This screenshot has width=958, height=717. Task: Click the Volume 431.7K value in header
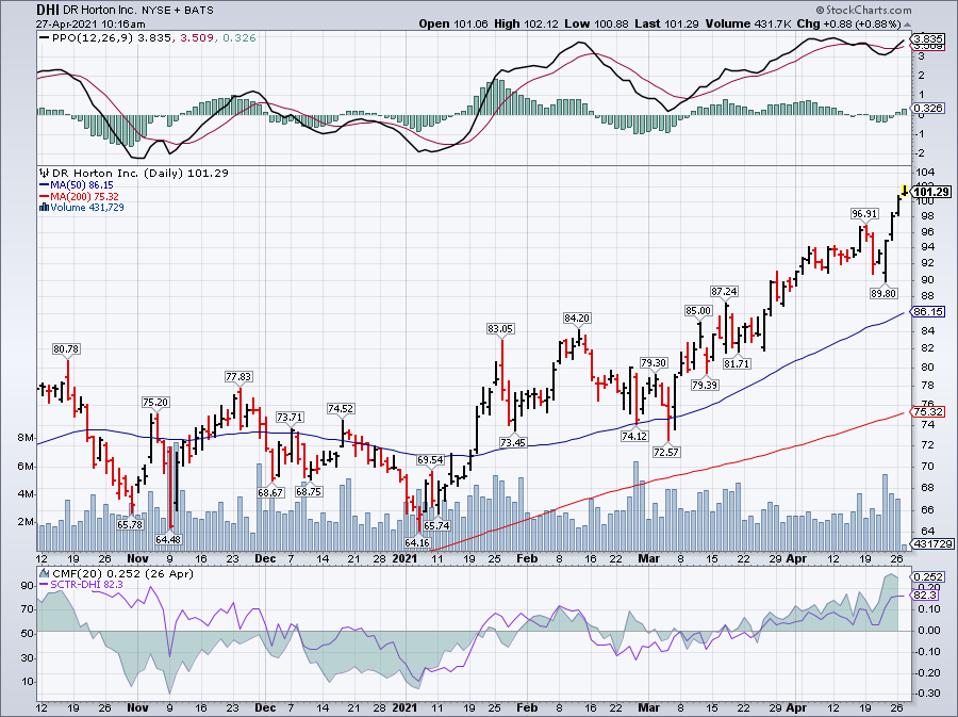[x=748, y=24]
